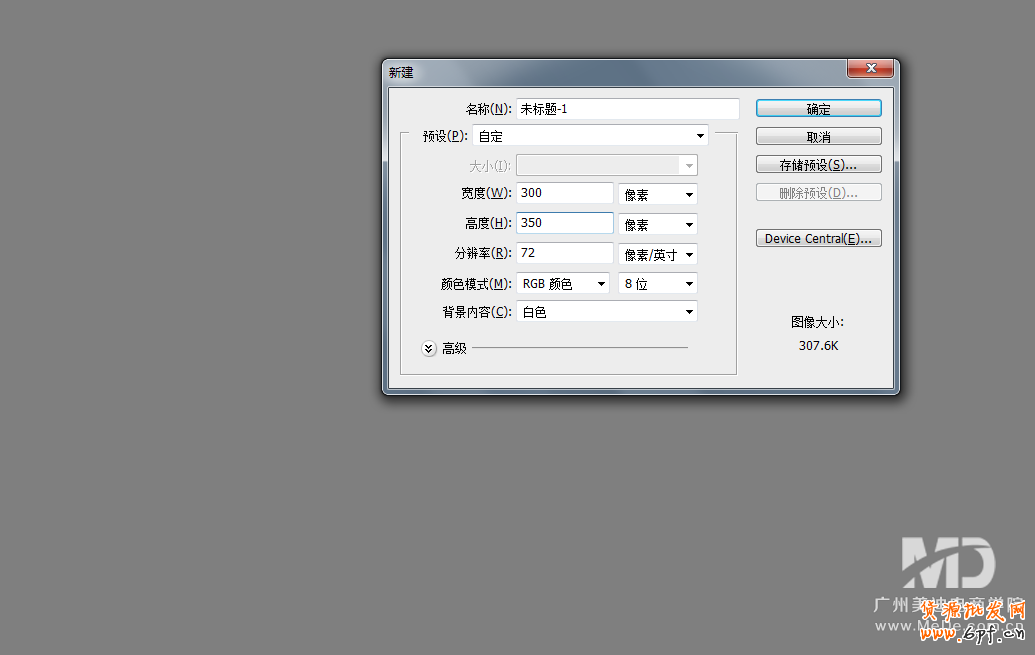Click the 高度 height value field

pyautogui.click(x=564, y=223)
